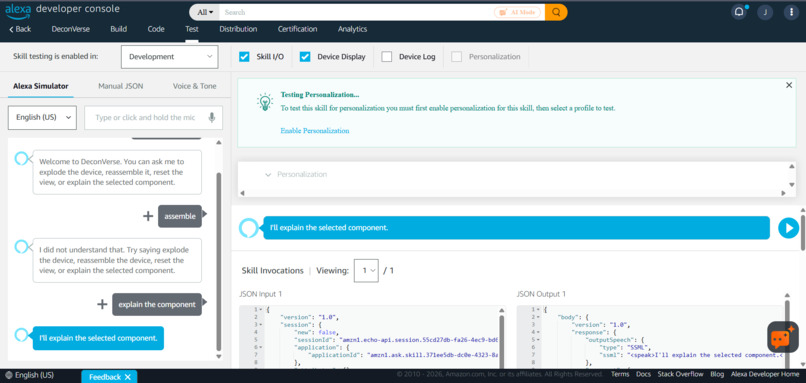The width and height of the screenshot is (806, 383).
Task: Click the I did not understand that response
Action: pos(117,260)
